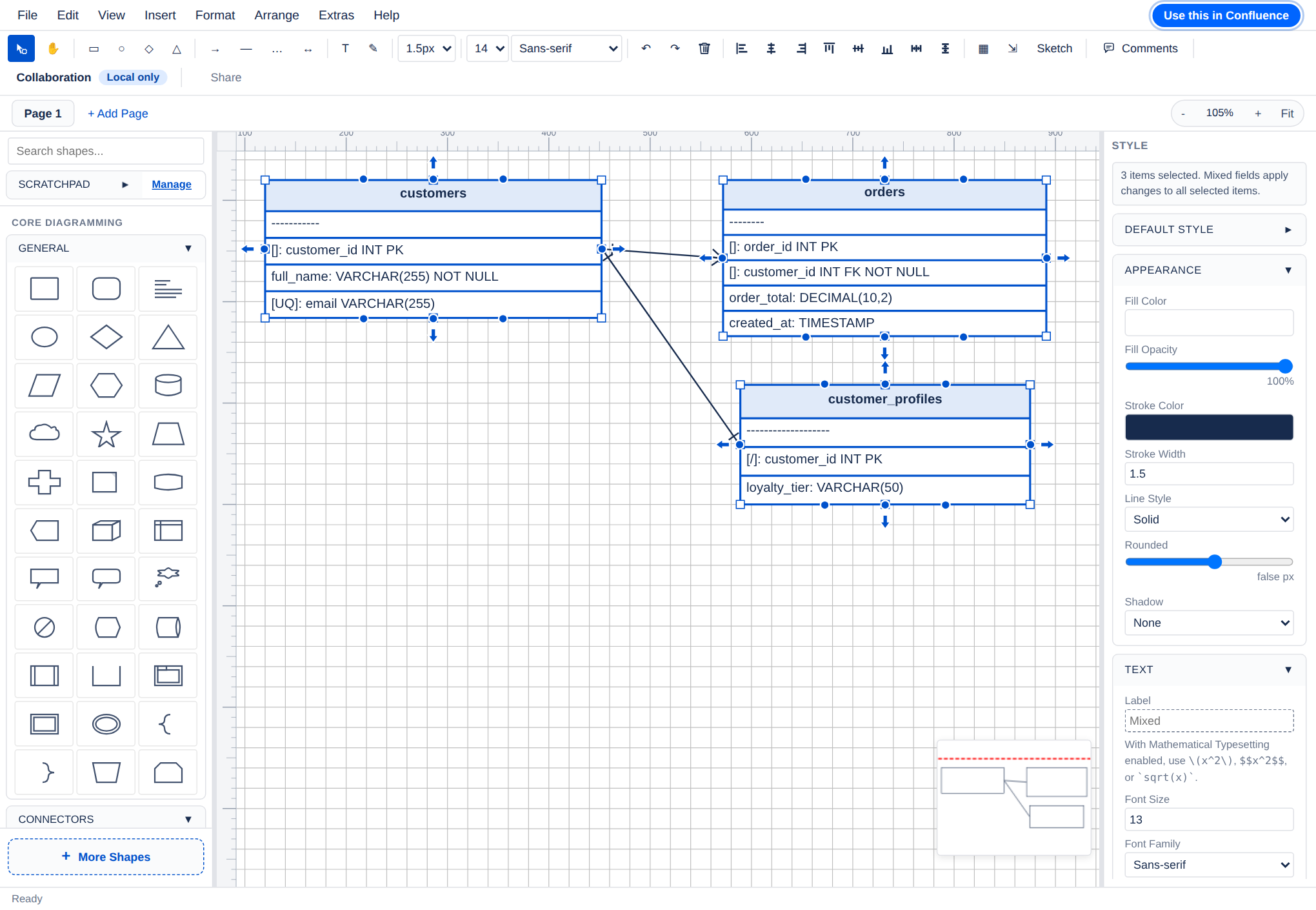The height and width of the screenshot is (910, 1316).
Task: Open the Shadow None dropdown
Action: pos(1209,623)
